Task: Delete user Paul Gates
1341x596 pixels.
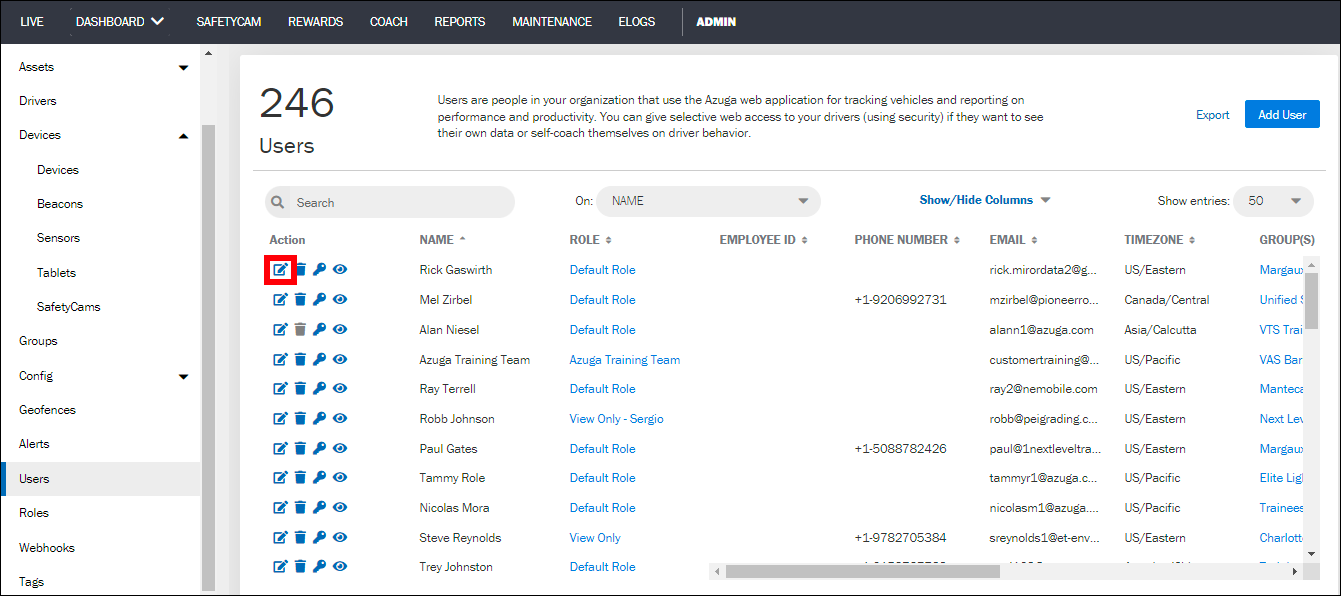Action: click(x=300, y=448)
